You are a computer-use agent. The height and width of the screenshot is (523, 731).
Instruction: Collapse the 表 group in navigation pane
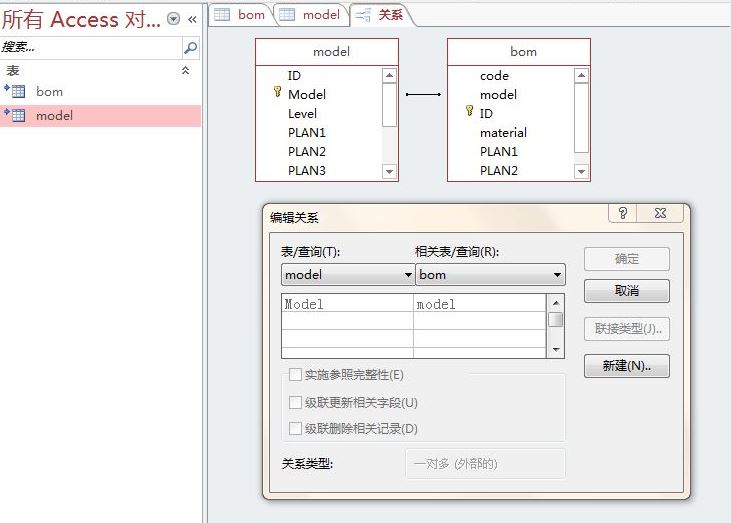tap(185, 70)
